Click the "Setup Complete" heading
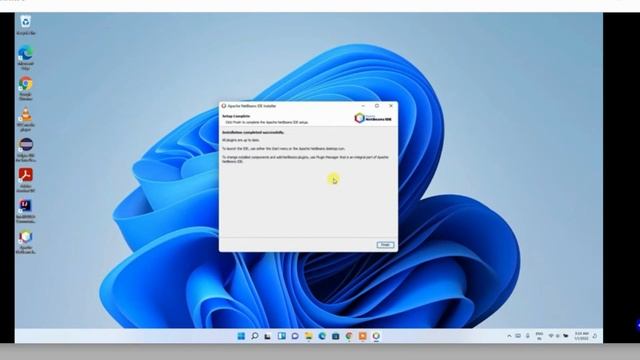Image resolution: width=640 pixels, height=360 pixels. [x=236, y=116]
